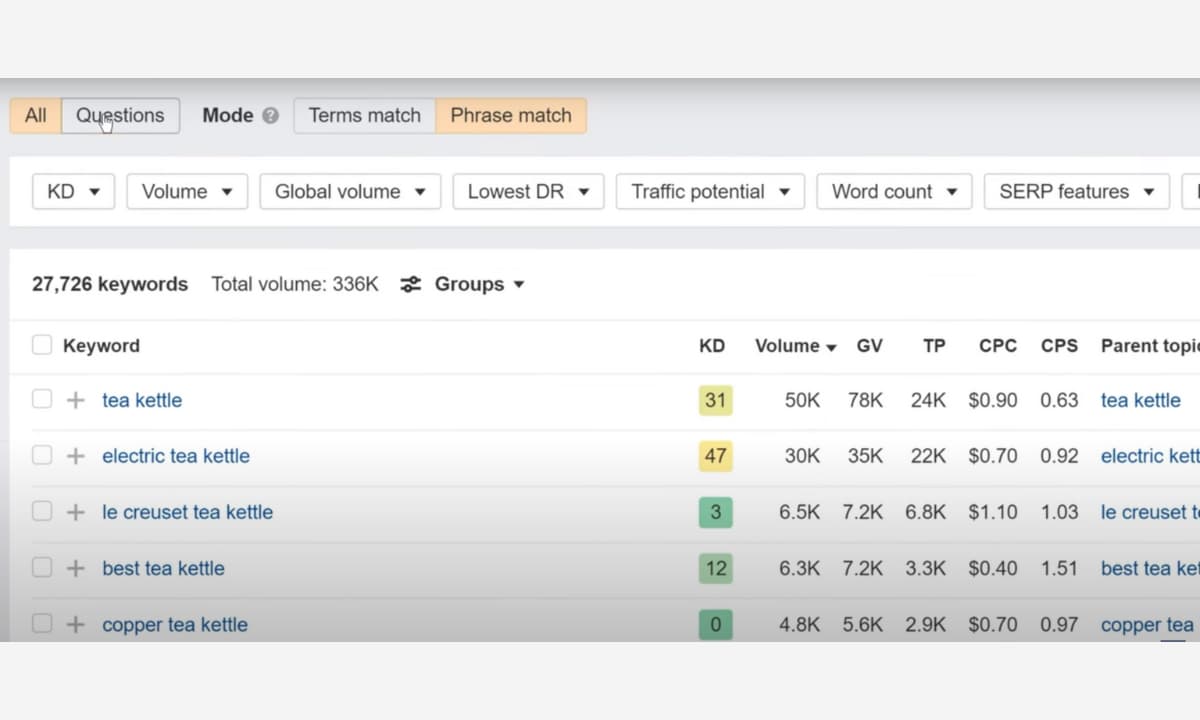1200x720 pixels.
Task: Open the SERP features filter dropdown
Action: pyautogui.click(x=1077, y=191)
